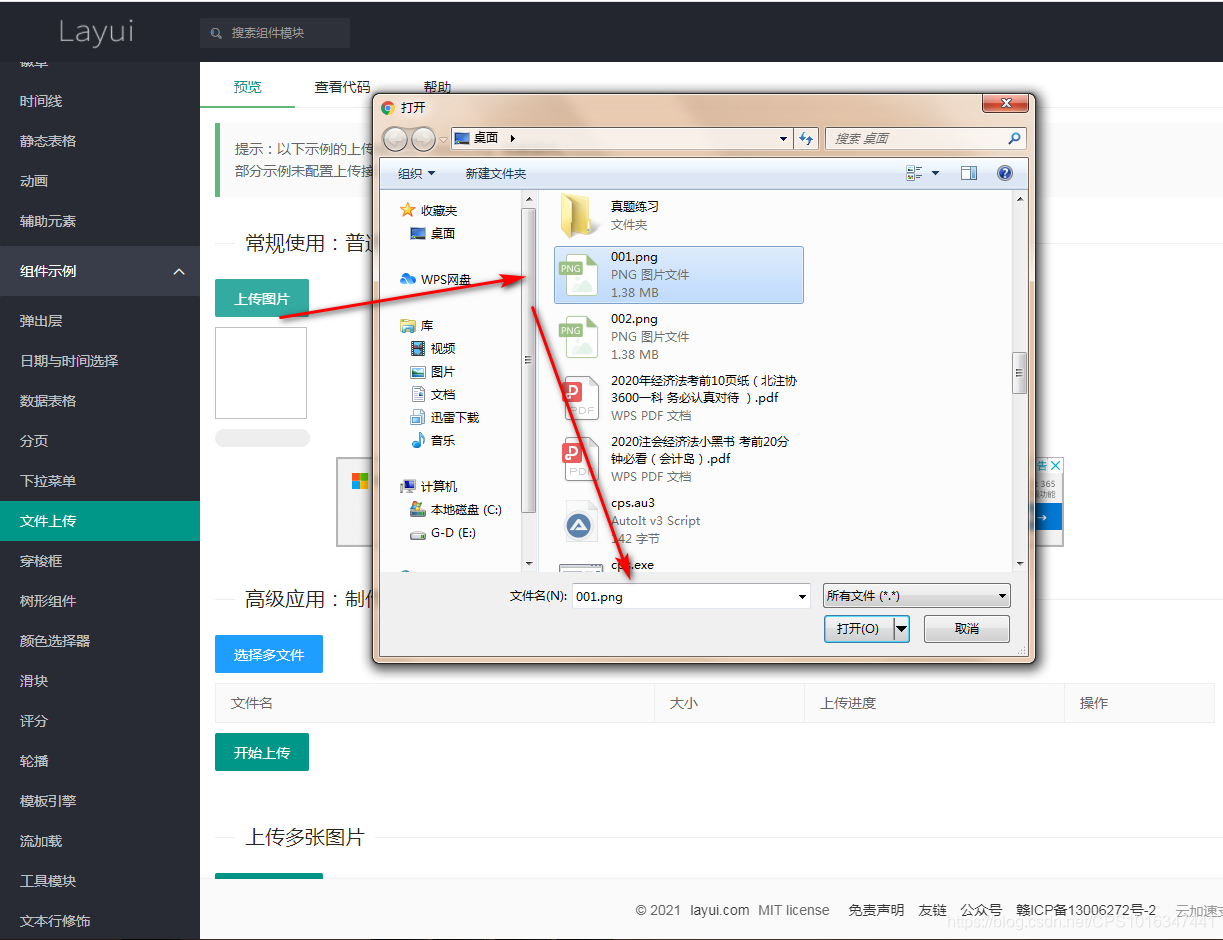Click the 上传图片 button
The height and width of the screenshot is (940, 1223).
click(x=262, y=299)
